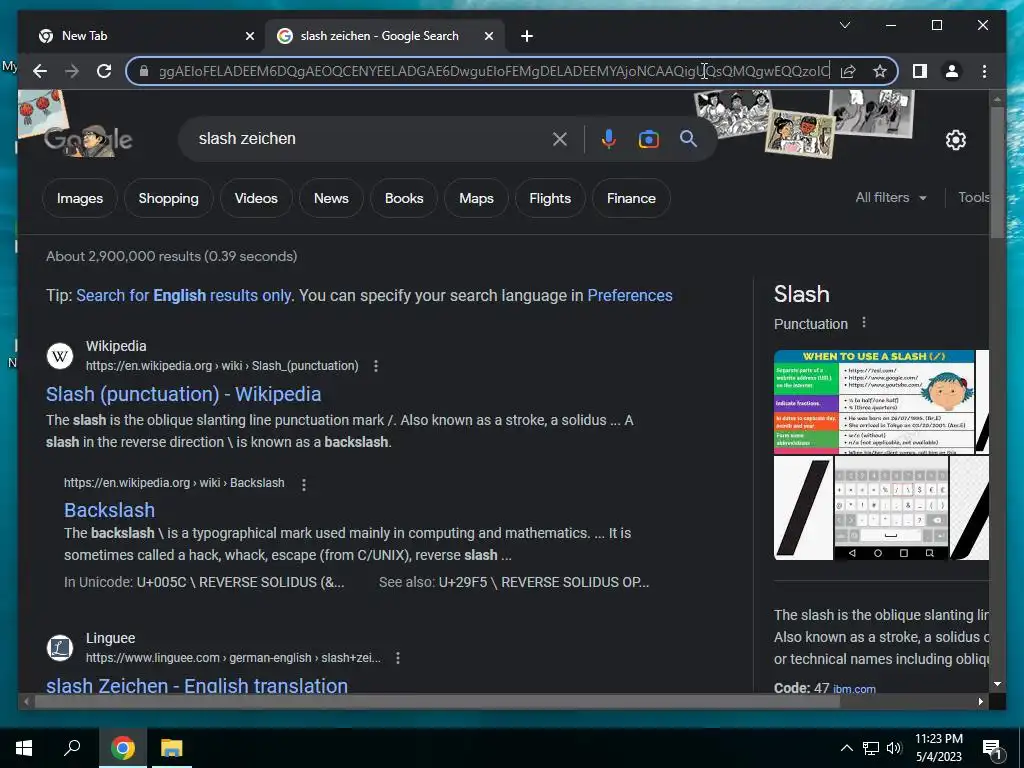Filter results by Shopping
Viewport: 1024px width, 768px height.
(168, 199)
